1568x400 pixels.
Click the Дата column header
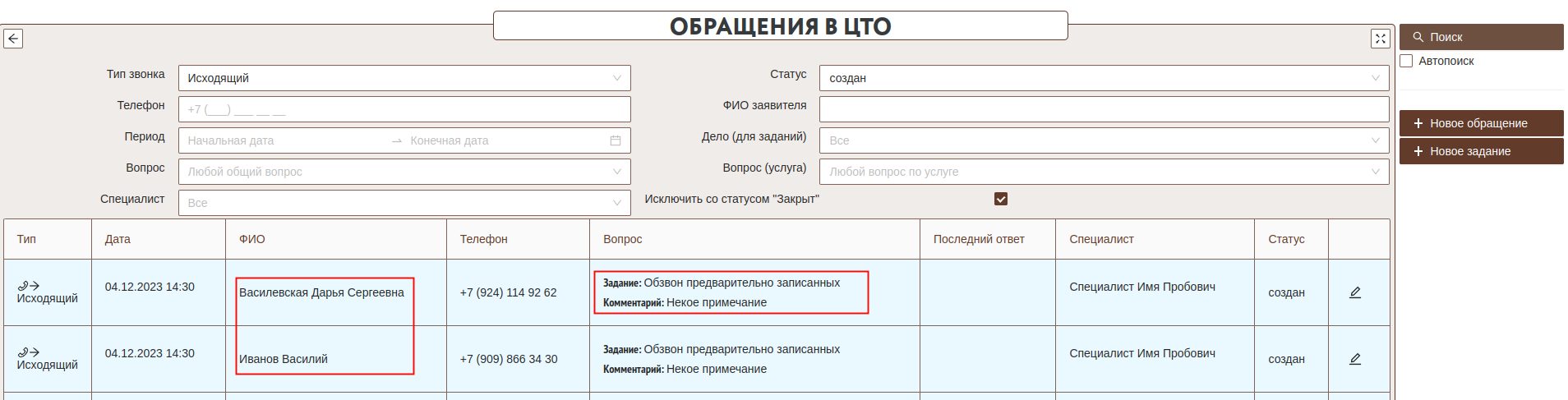point(118,239)
